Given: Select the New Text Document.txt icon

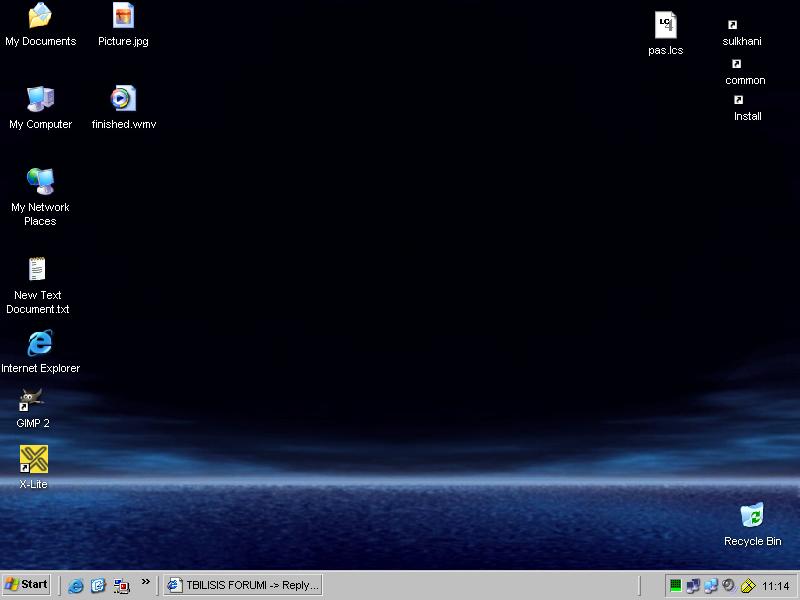Looking at the screenshot, I should coord(37,269).
